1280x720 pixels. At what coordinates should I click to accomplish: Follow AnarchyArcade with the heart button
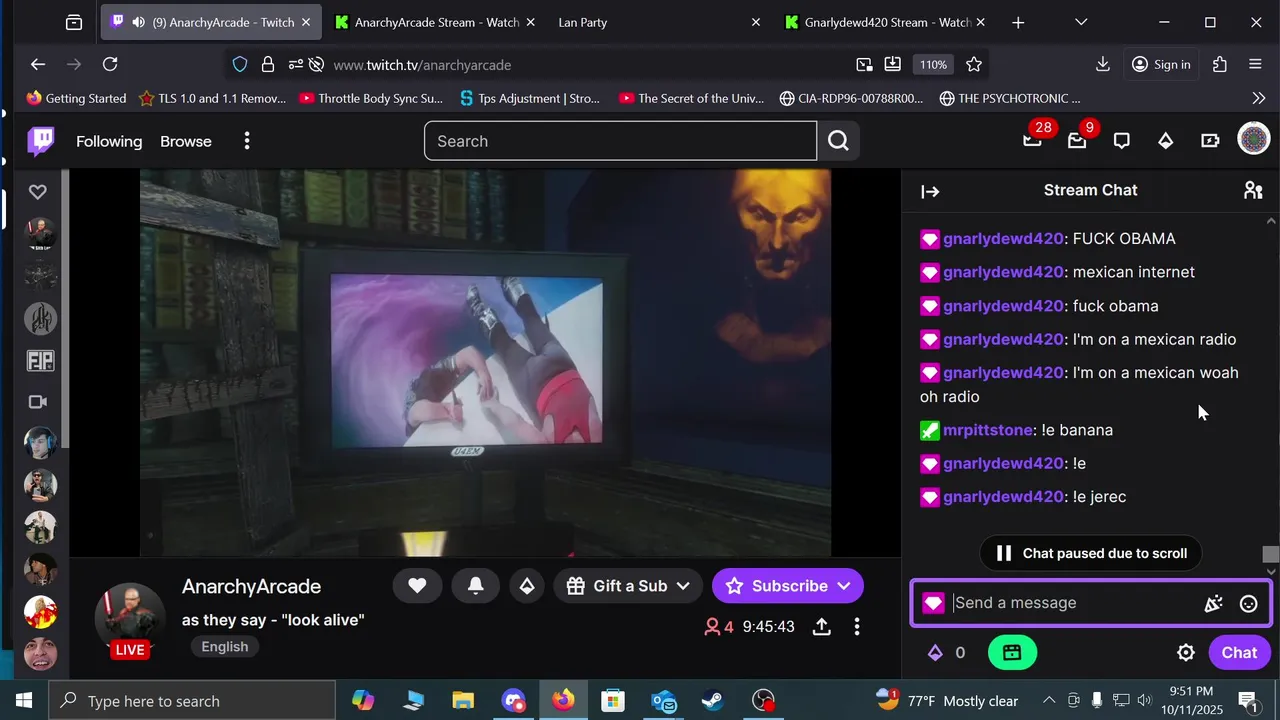(x=417, y=586)
